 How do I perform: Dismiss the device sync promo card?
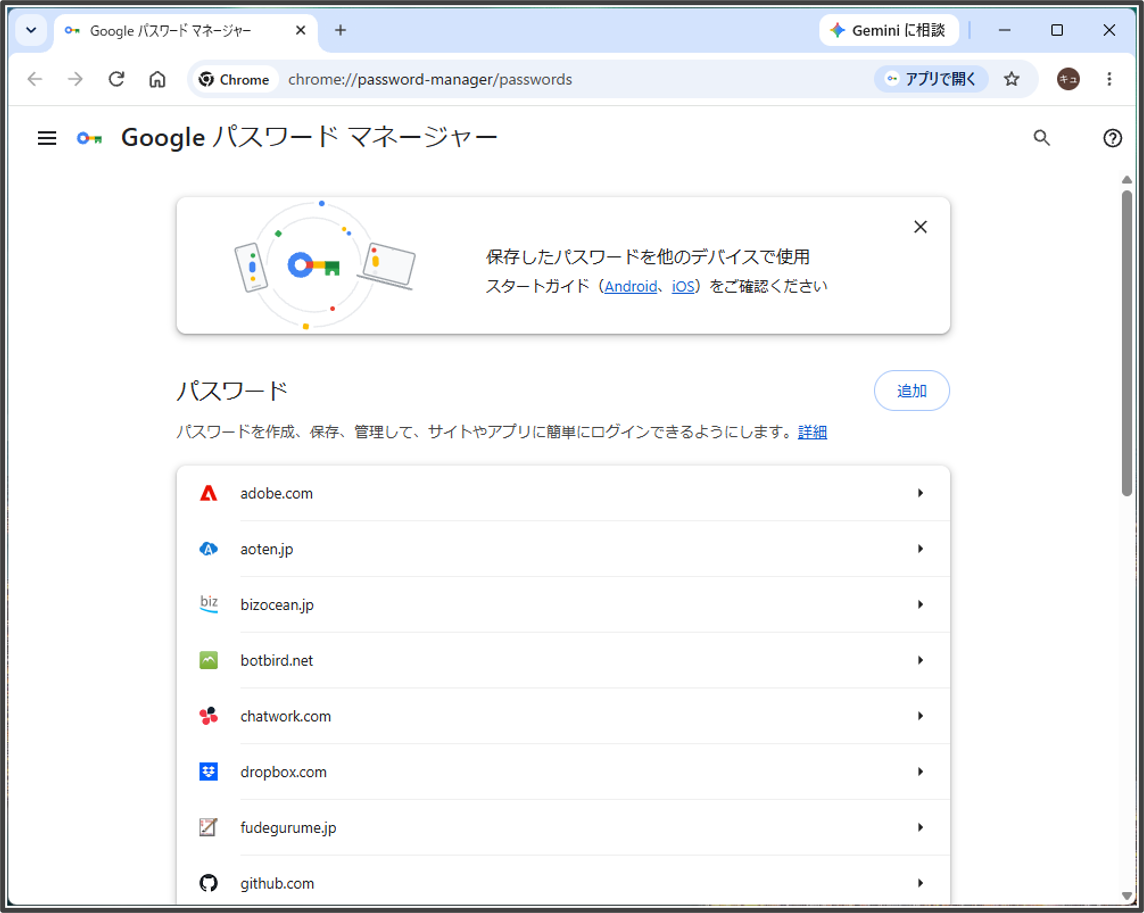pos(920,227)
